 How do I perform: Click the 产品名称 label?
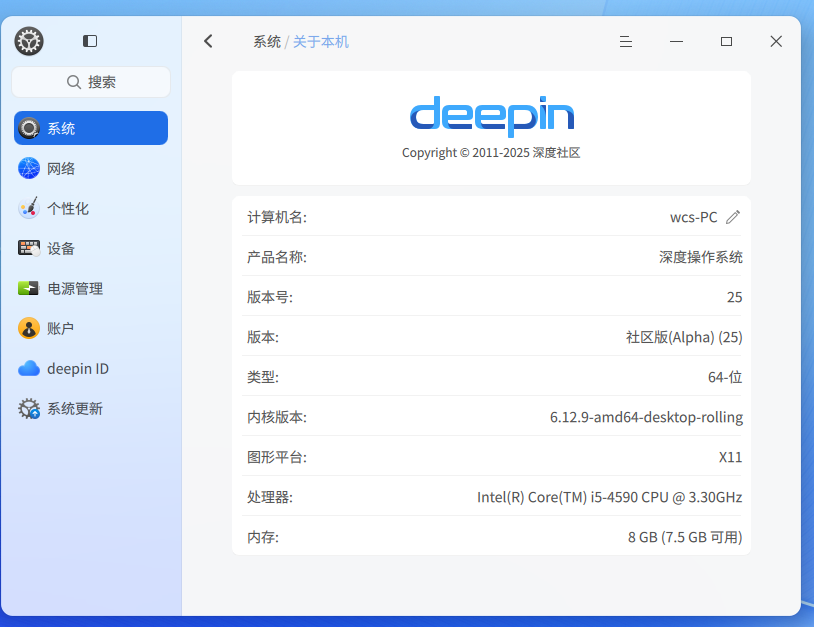[x=277, y=257]
